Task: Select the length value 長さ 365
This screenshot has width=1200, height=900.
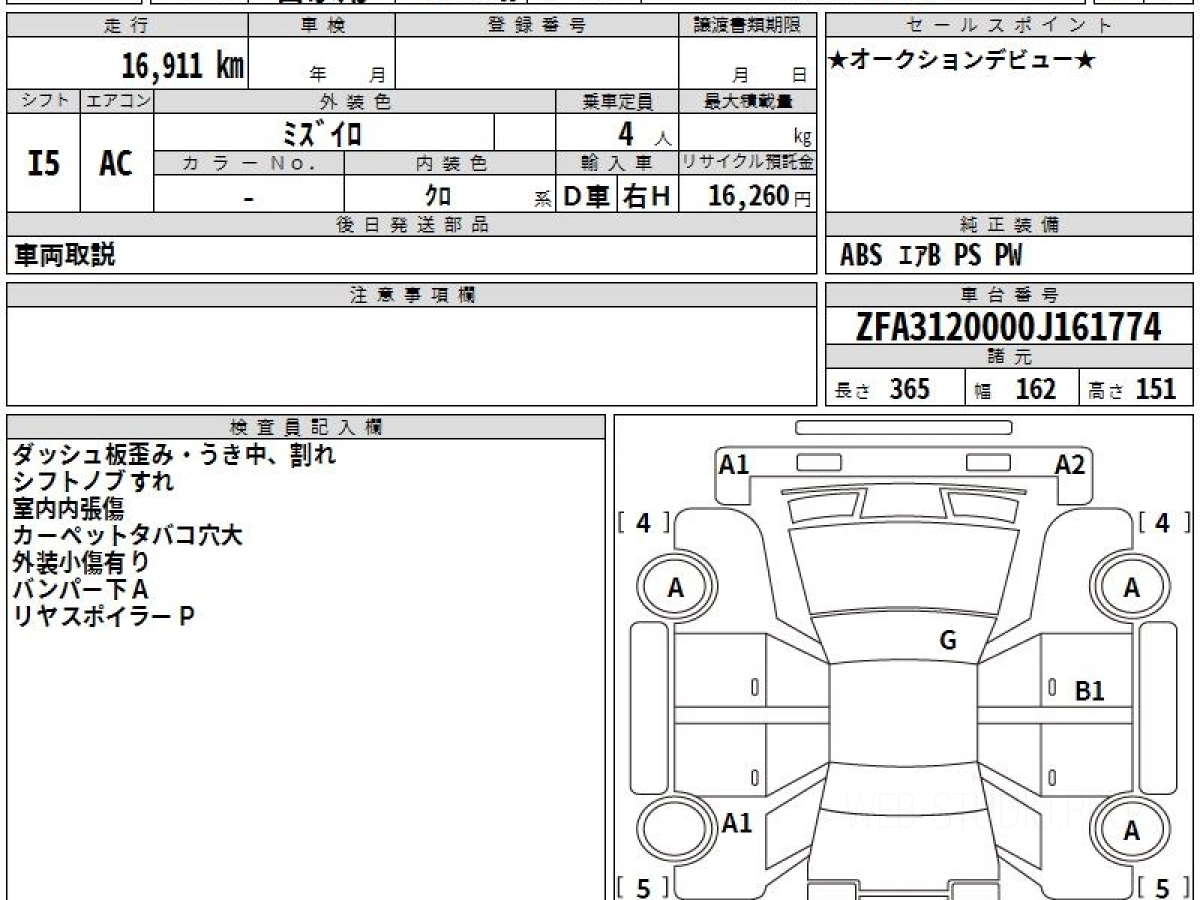Action: point(882,389)
